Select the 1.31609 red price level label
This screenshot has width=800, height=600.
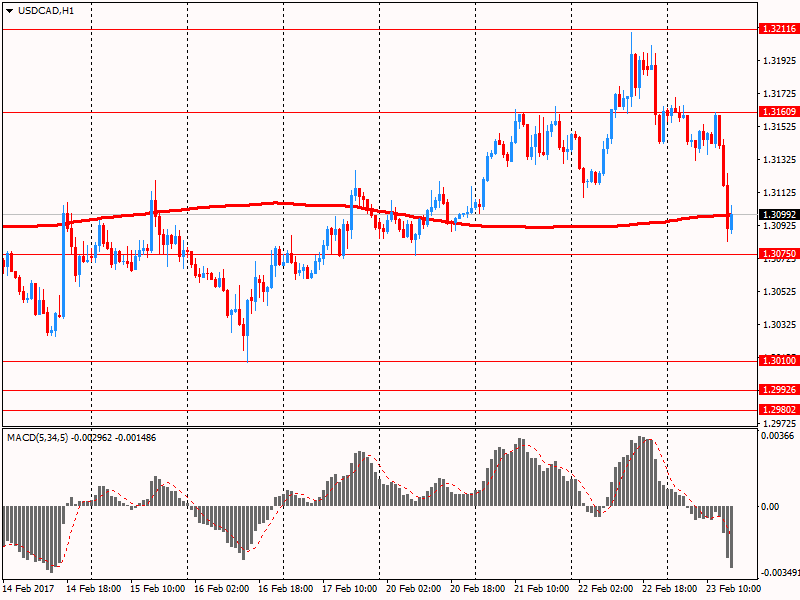[779, 112]
